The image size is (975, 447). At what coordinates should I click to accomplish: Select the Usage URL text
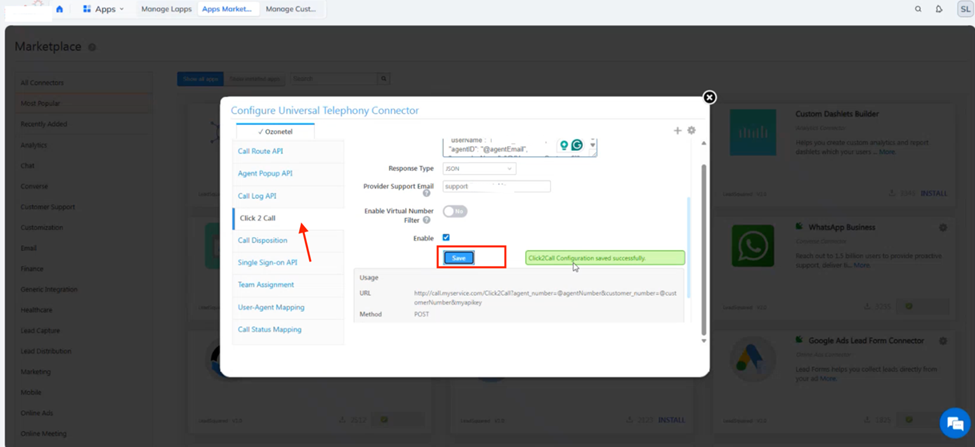[545, 298]
